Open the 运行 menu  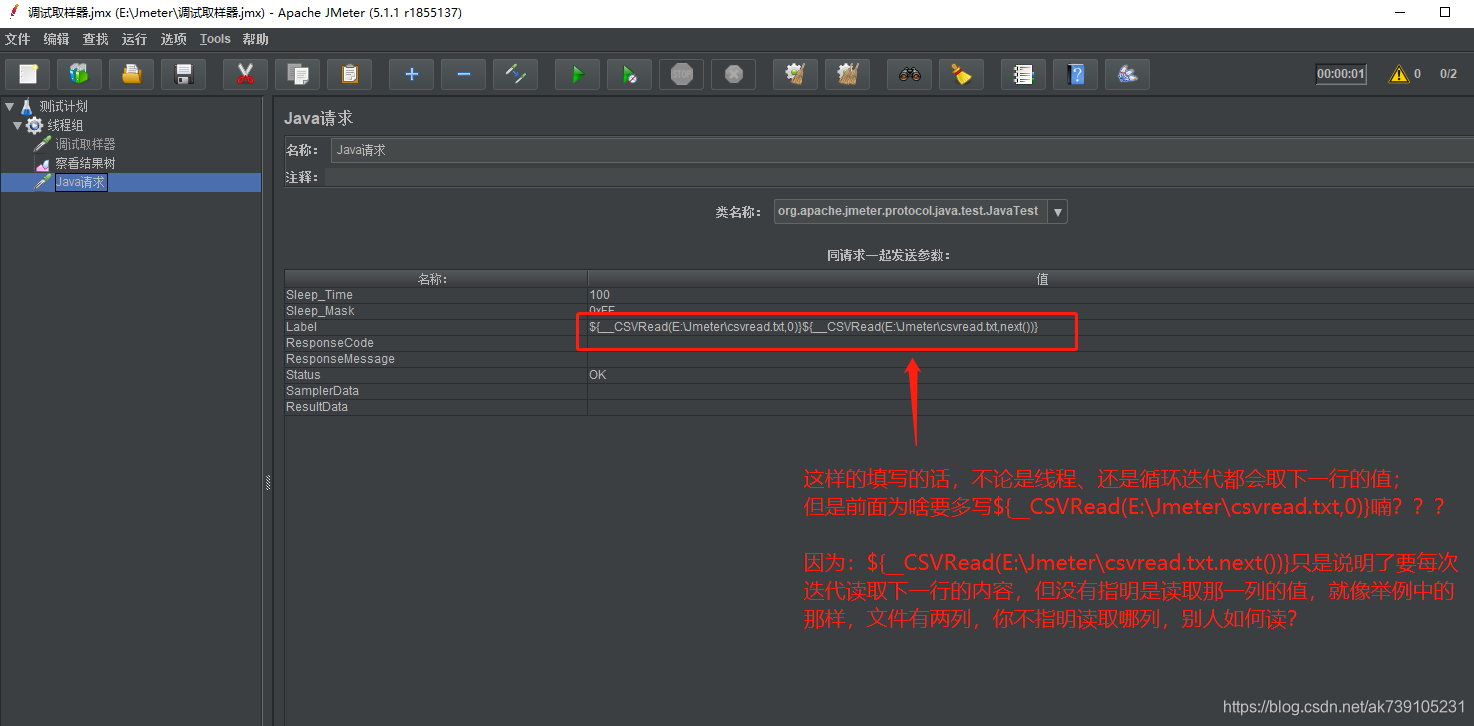pyautogui.click(x=134, y=39)
